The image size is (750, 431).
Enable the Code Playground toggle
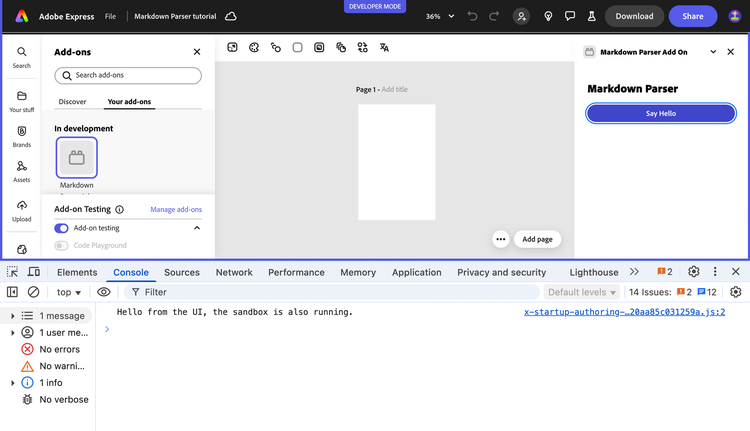(62, 245)
